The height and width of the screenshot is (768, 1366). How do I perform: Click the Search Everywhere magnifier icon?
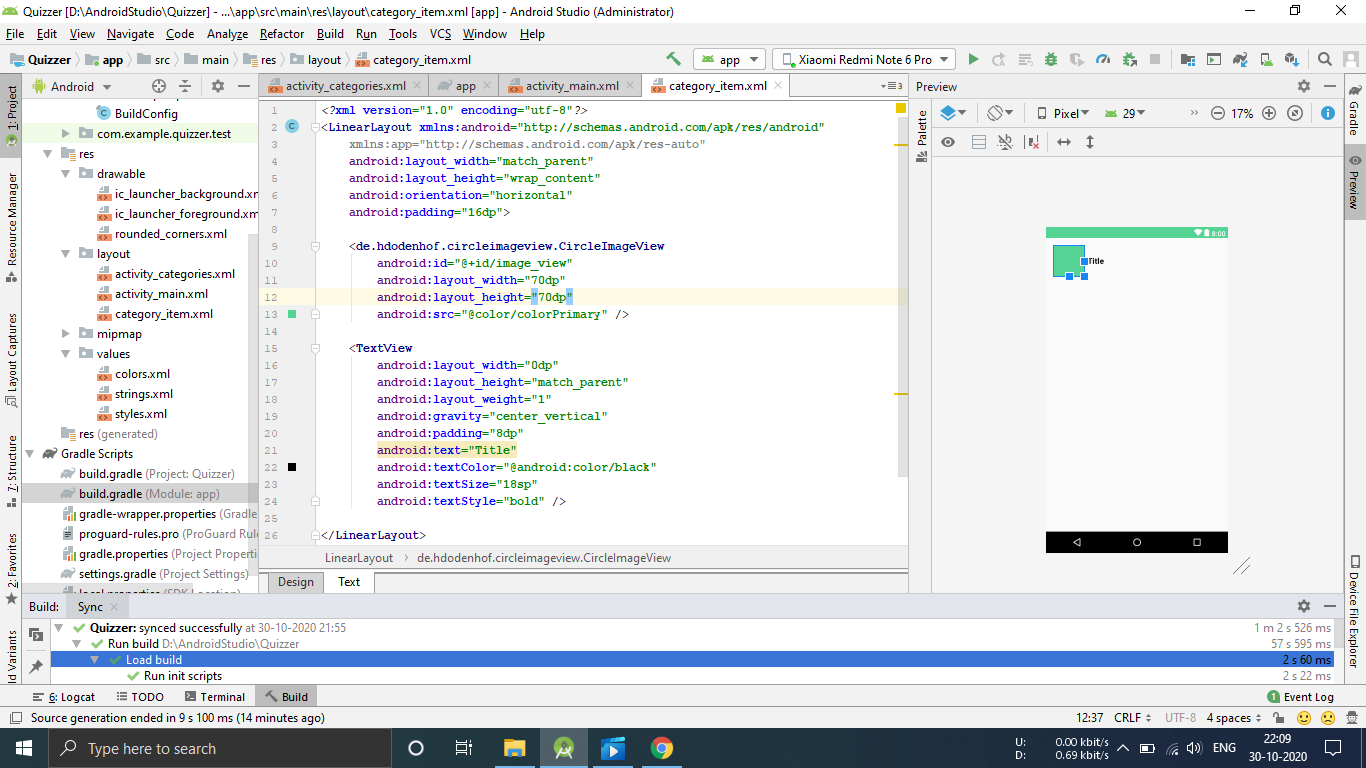pos(1325,59)
